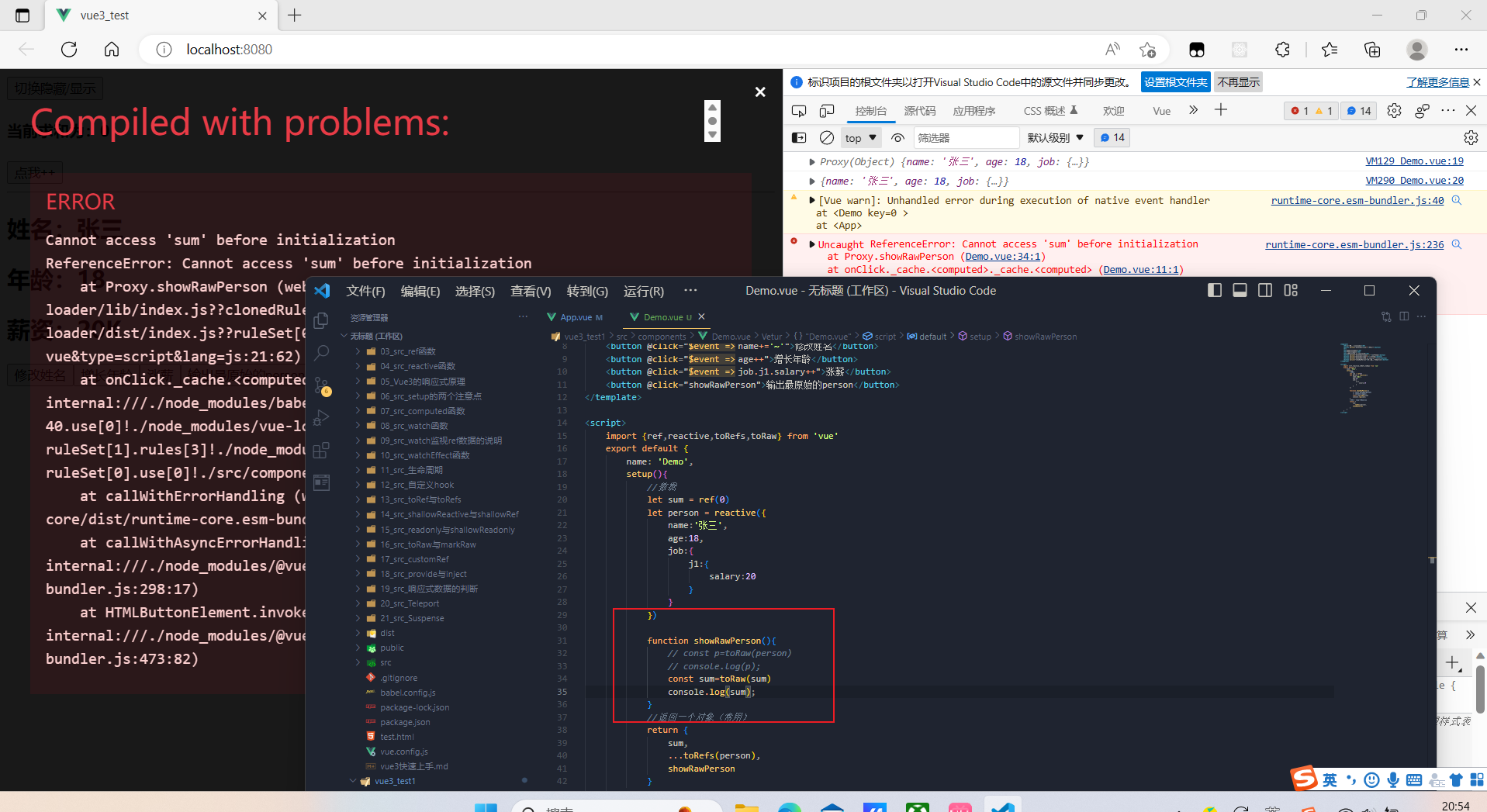The image size is (1487, 812).
Task: Open VS Code 选择(S) menu
Action: coord(475,291)
